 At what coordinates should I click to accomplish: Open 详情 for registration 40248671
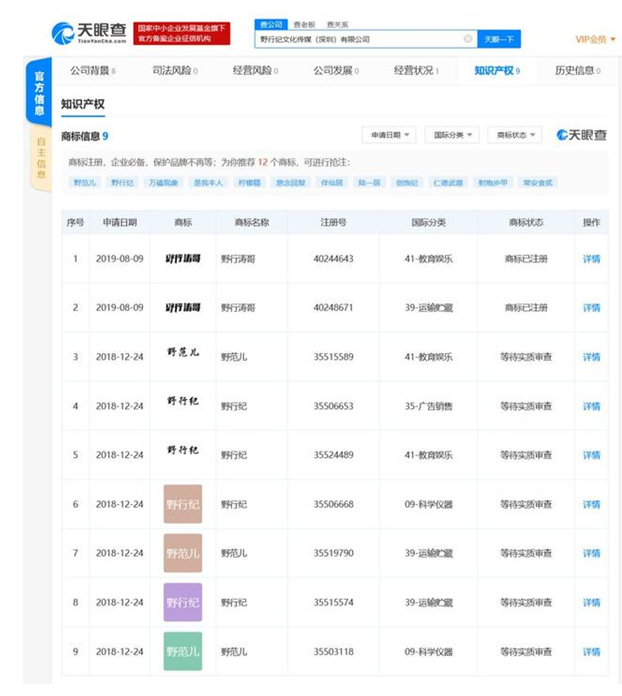click(x=591, y=308)
